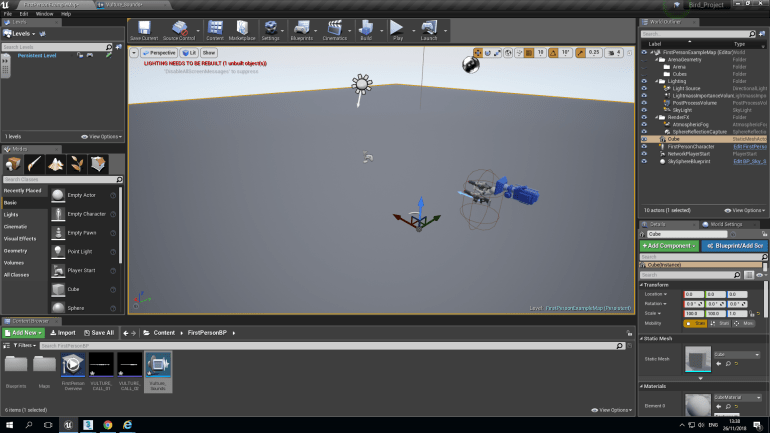This screenshot has width=770, height=433.
Task: Click the viewport Show button
Action: 209,53
